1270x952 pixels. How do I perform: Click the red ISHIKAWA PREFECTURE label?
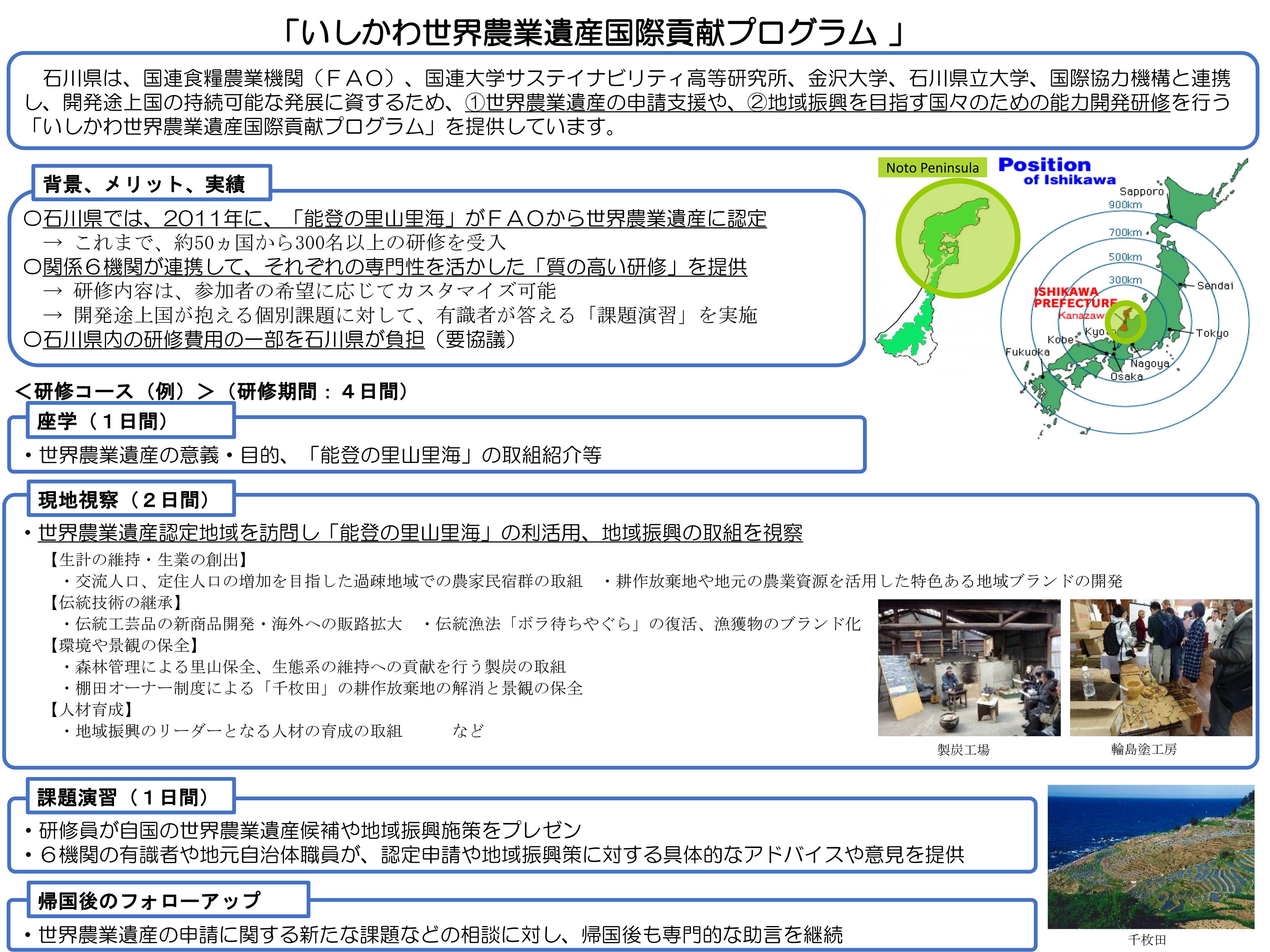[1075, 297]
